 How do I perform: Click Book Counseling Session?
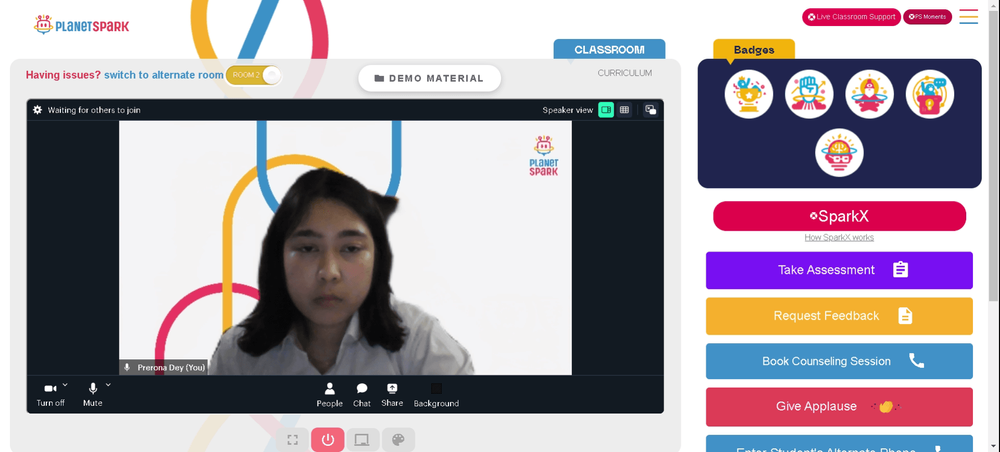point(839,361)
